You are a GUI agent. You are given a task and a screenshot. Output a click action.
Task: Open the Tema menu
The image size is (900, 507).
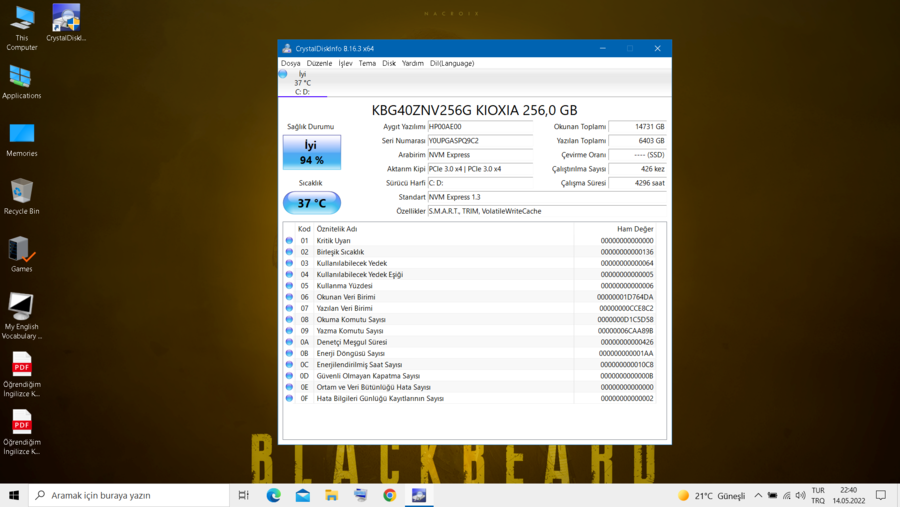(x=367, y=63)
